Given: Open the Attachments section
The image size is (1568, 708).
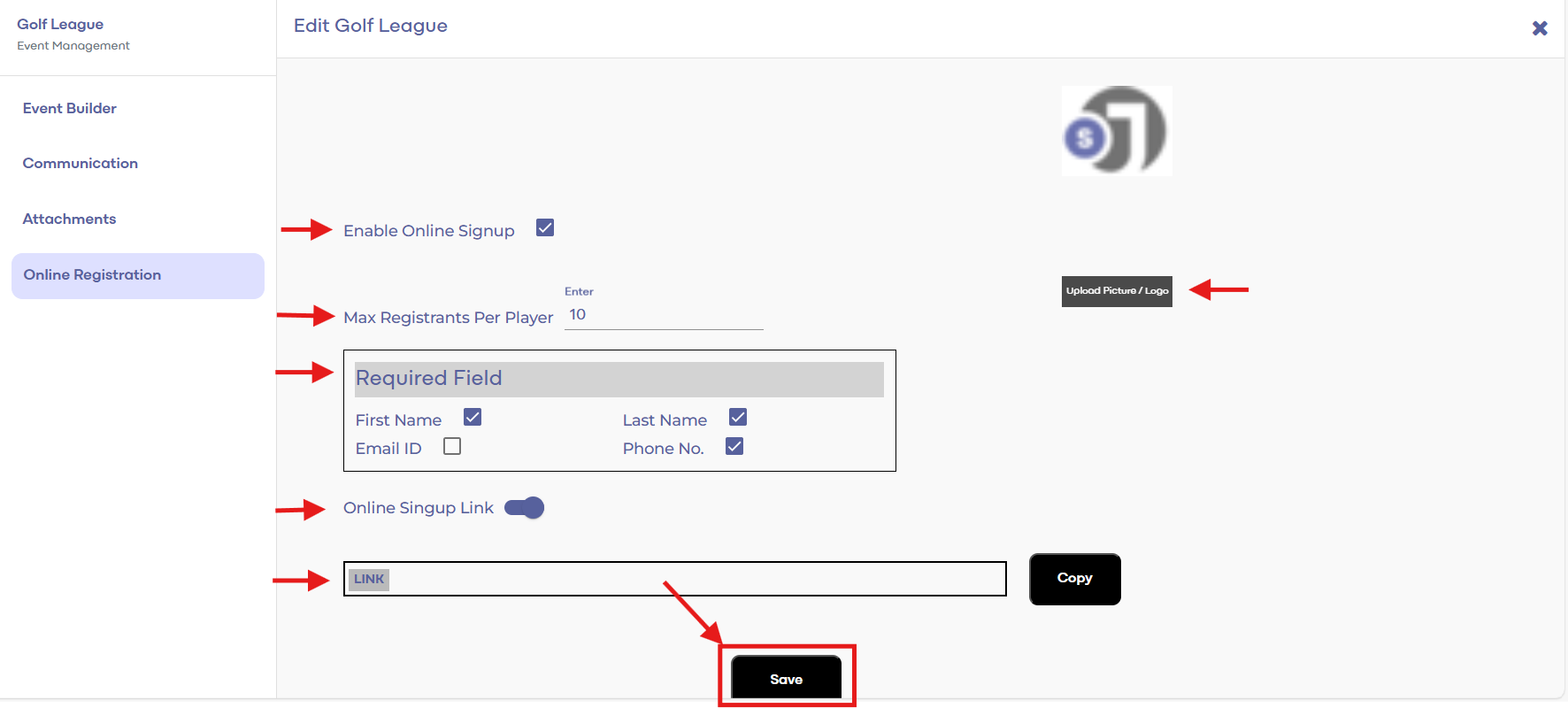Looking at the screenshot, I should [69, 219].
